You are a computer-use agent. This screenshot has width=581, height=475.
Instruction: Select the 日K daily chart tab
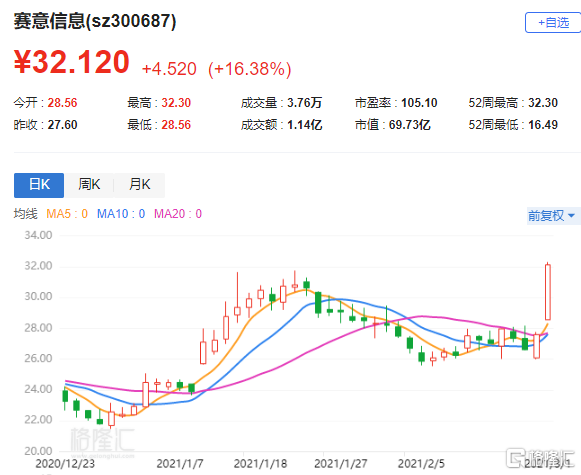(39, 185)
